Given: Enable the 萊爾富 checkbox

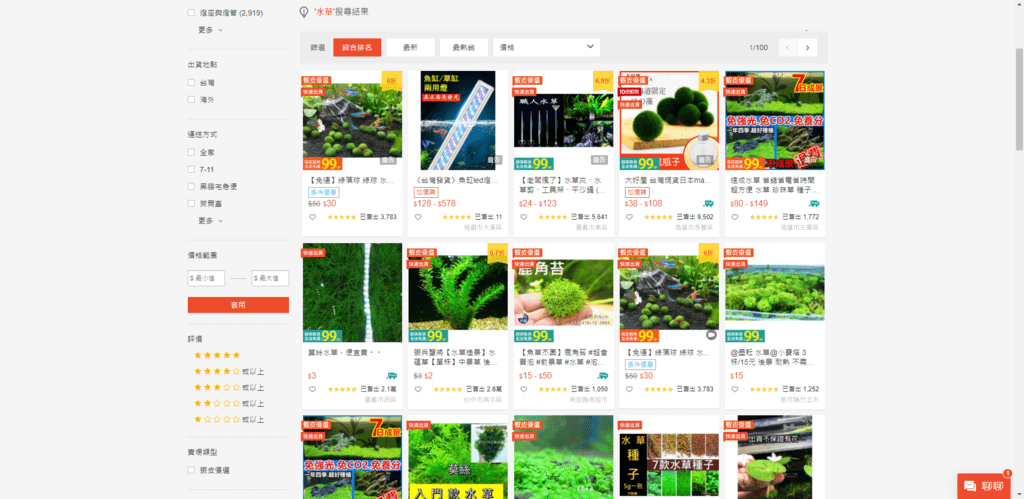Looking at the screenshot, I should pos(191,203).
